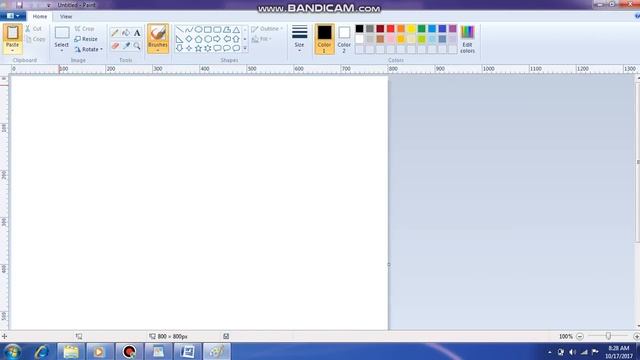Switch to the View ribbon tab

[66, 17]
